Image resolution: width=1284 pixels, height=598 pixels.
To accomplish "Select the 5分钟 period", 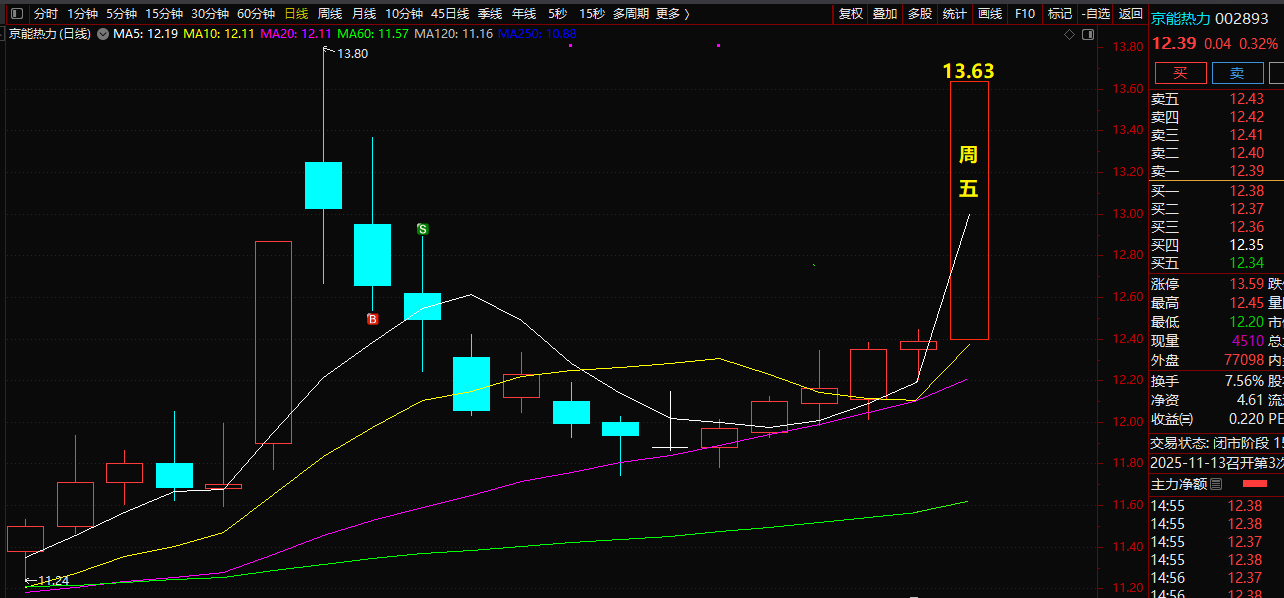I will coord(121,14).
